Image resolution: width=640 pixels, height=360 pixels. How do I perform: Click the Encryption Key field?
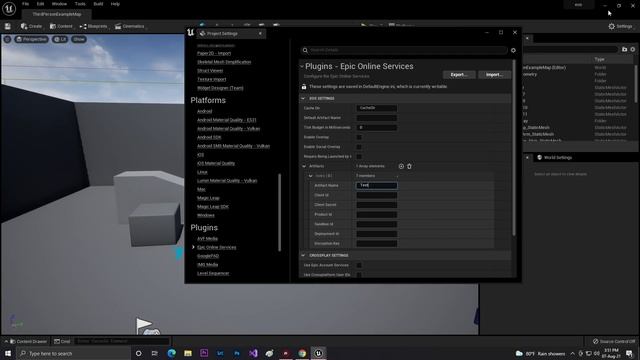376,244
